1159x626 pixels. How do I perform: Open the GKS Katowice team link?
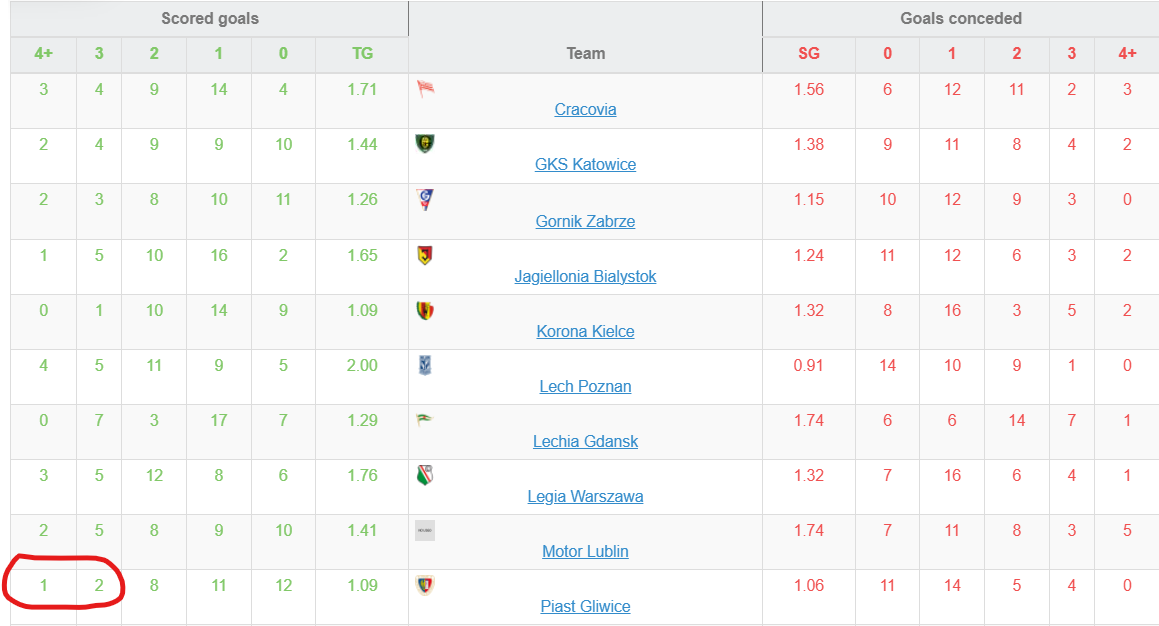[x=585, y=164]
